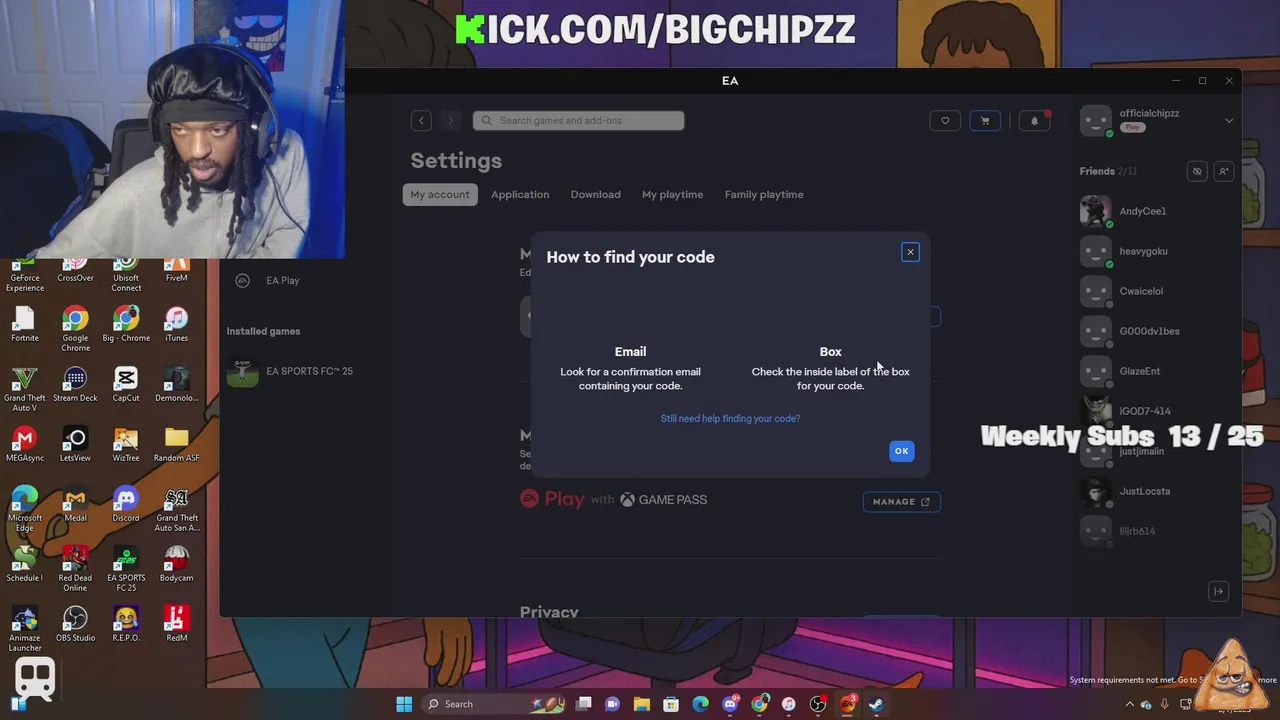Open Schedule I desktop shortcut
Viewport: 1280px width, 720px height.
click(25, 564)
